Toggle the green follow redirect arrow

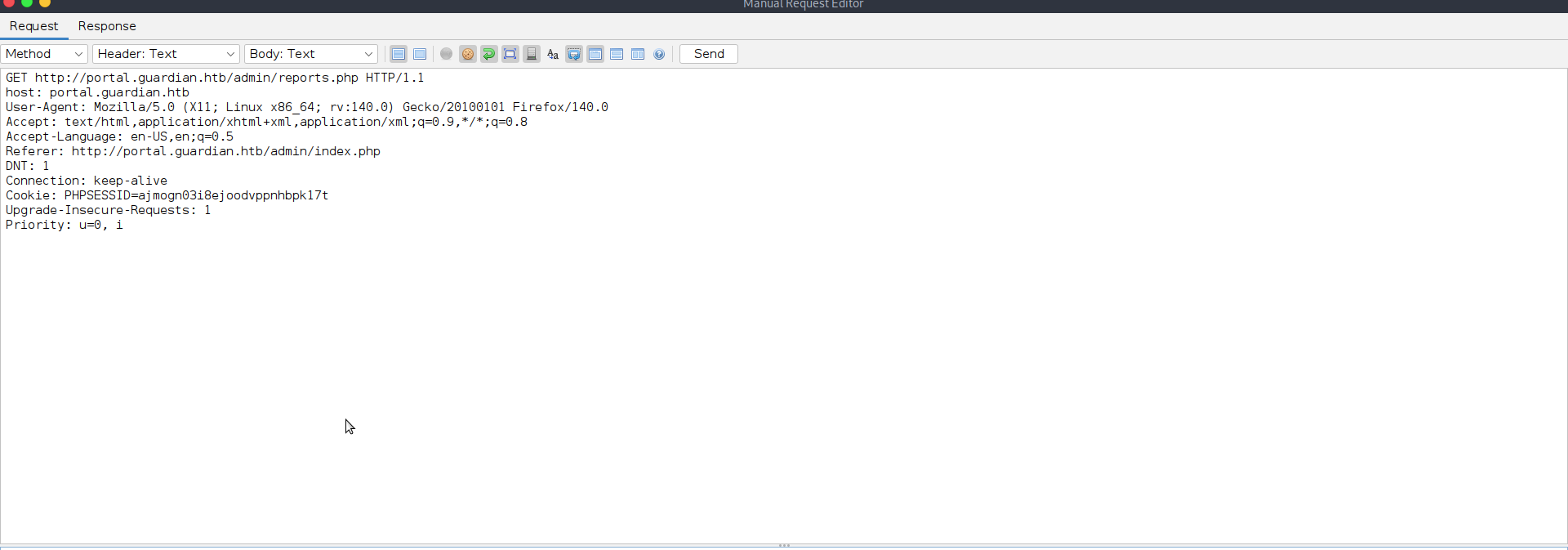489,54
